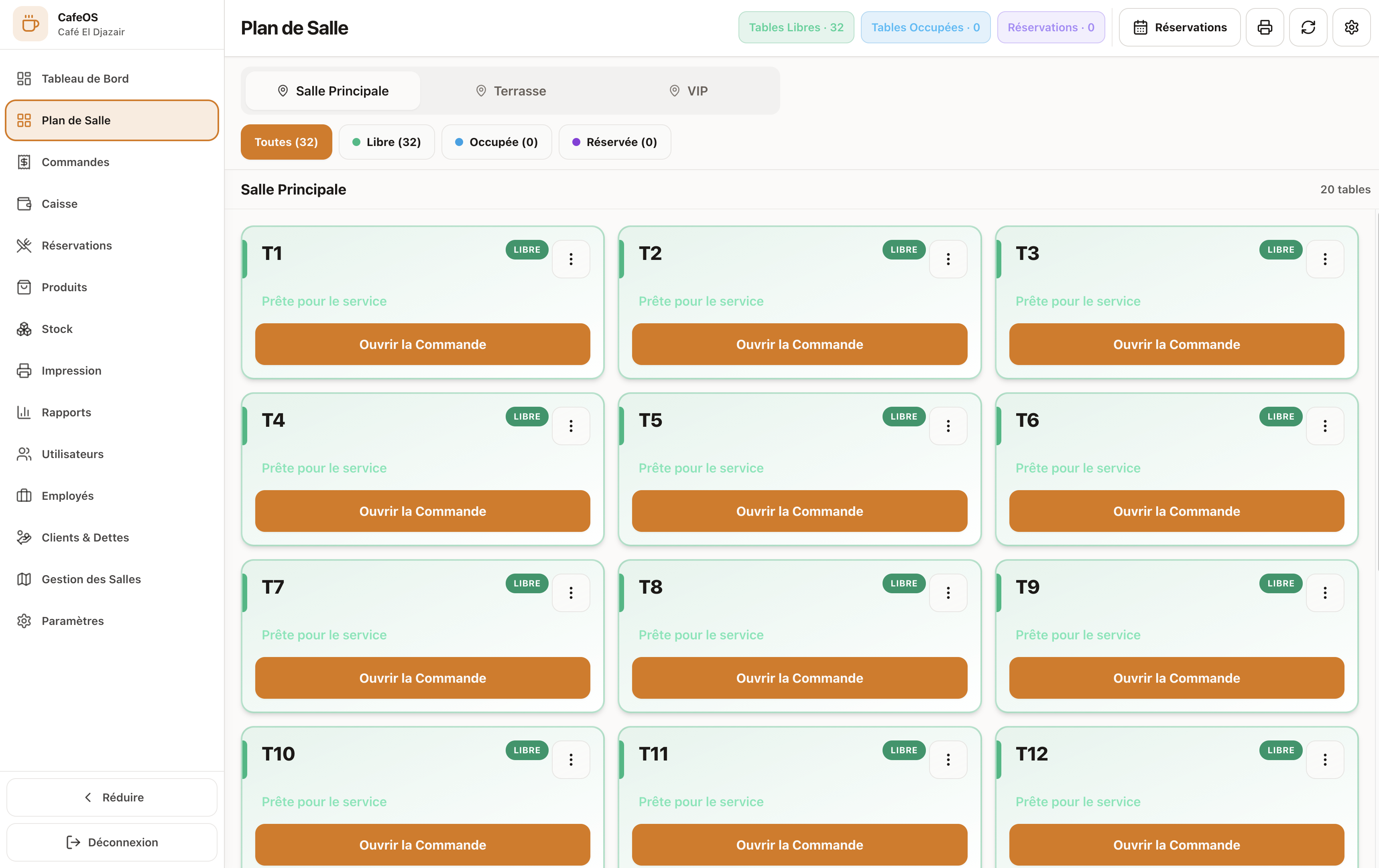Click the Tables Libres · 32 badge
The width and height of the screenshot is (1379, 868).
[x=796, y=27]
